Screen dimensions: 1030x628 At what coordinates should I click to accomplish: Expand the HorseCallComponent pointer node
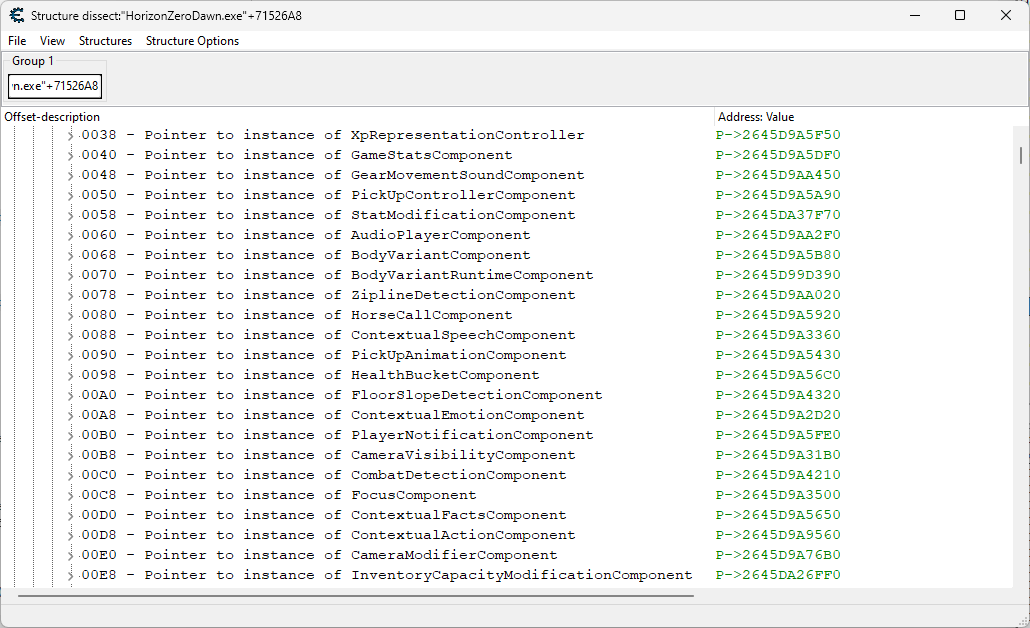70,315
